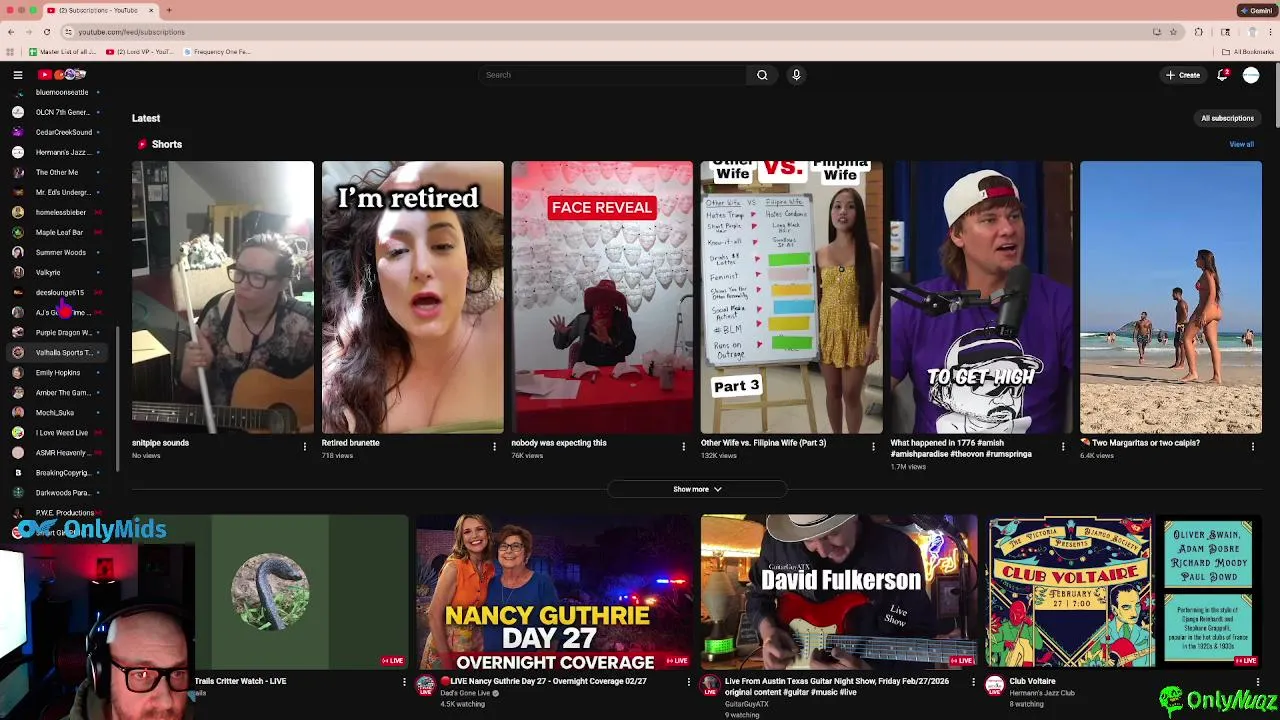
Task: Click All subscriptions button
Action: pyautogui.click(x=1227, y=118)
